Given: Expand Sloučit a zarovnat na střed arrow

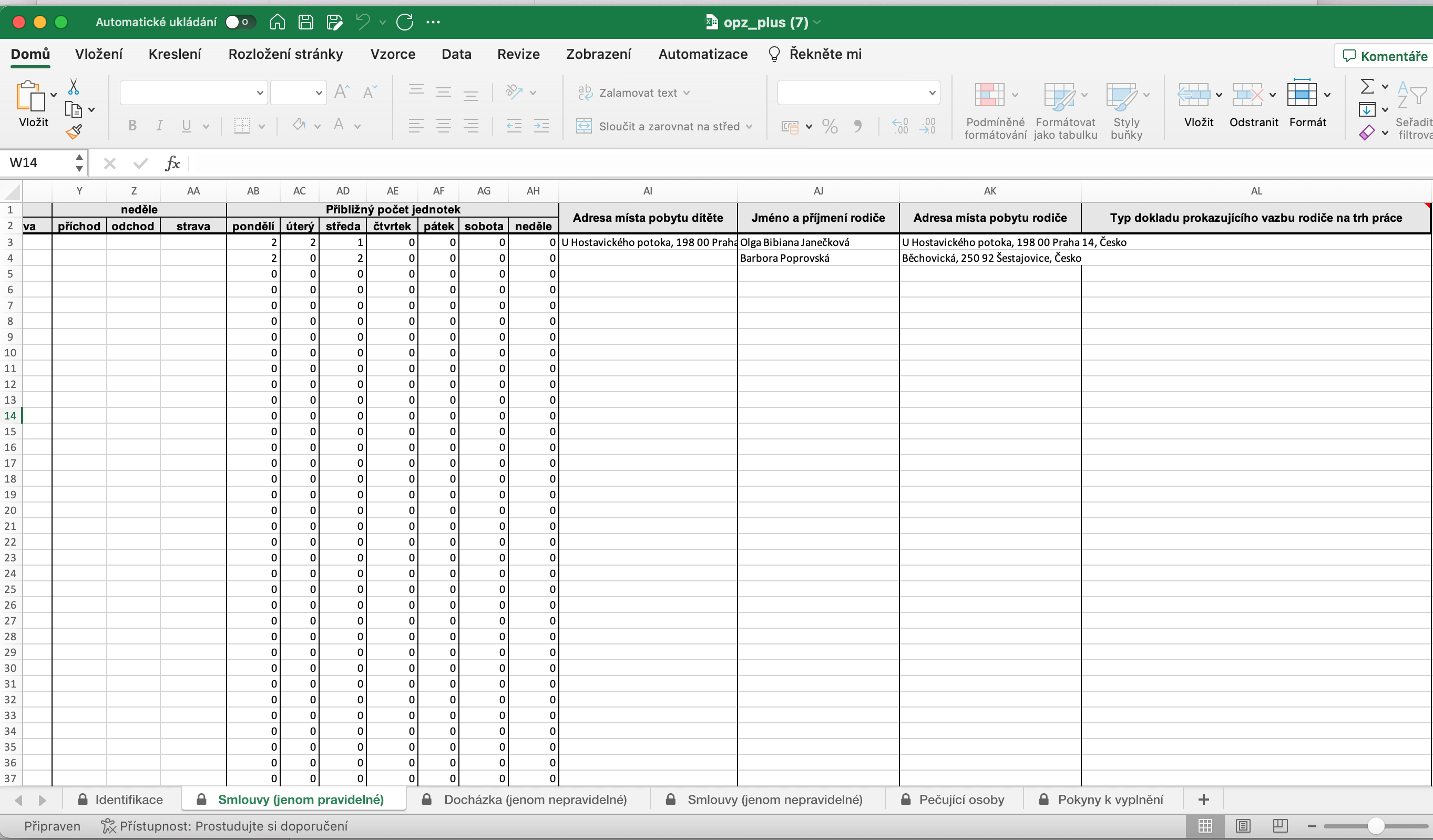Looking at the screenshot, I should pyautogui.click(x=749, y=126).
